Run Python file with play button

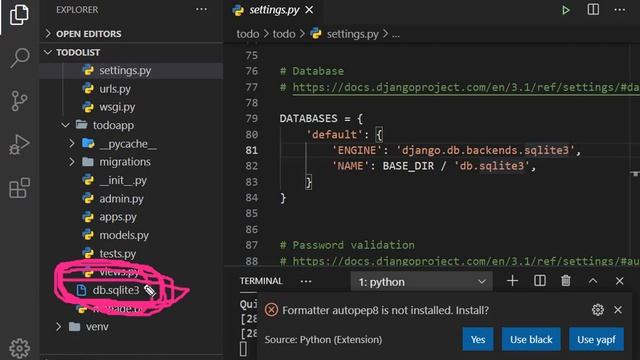click(x=565, y=10)
